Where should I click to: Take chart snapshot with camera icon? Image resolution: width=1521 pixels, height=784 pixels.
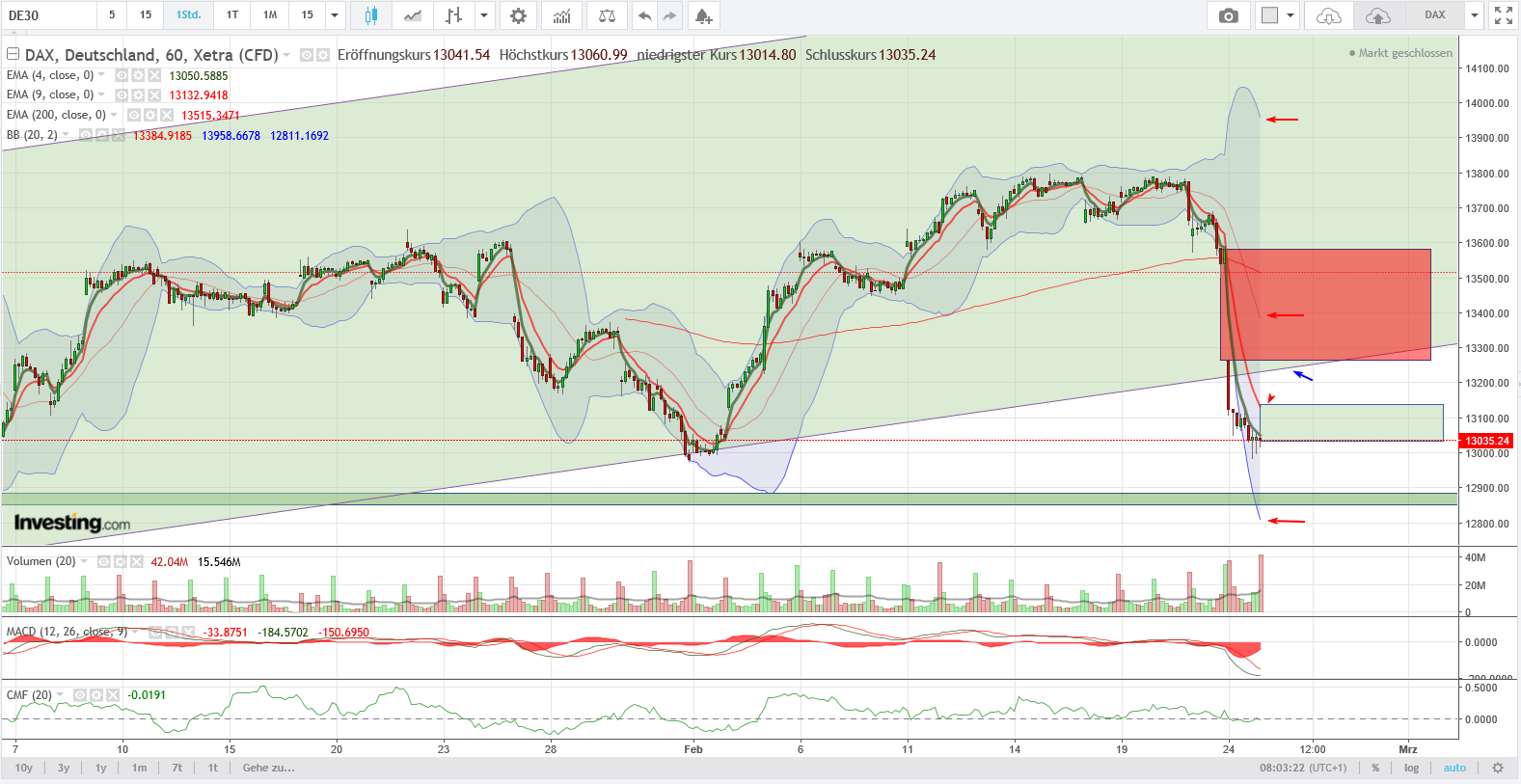pyautogui.click(x=1228, y=15)
